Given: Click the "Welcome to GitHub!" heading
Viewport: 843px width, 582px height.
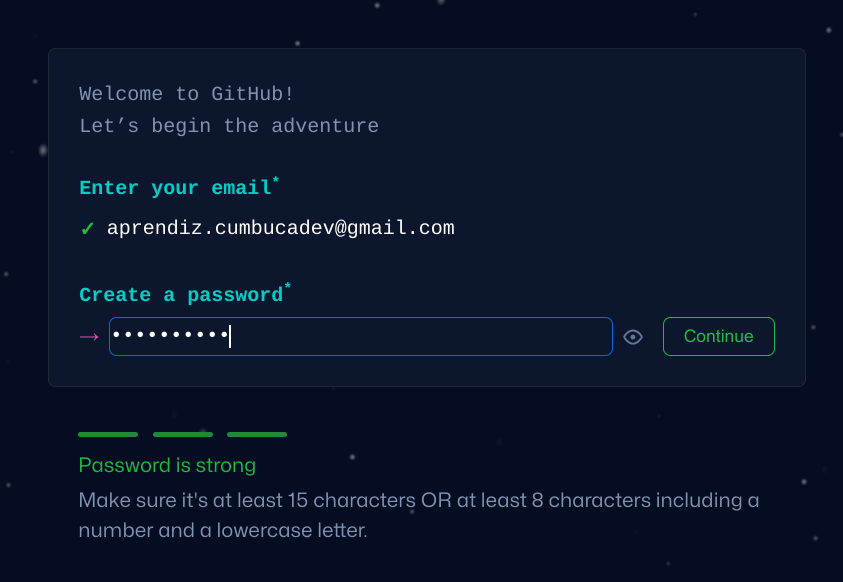Looking at the screenshot, I should tap(186, 94).
